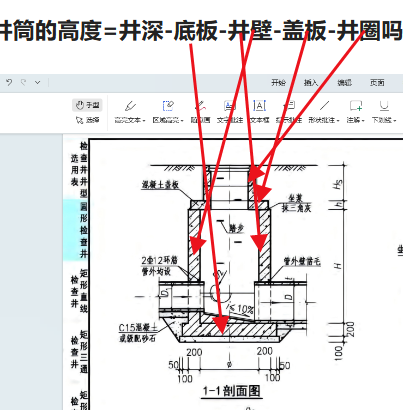Click the ≤10% slope label

coord(241,308)
